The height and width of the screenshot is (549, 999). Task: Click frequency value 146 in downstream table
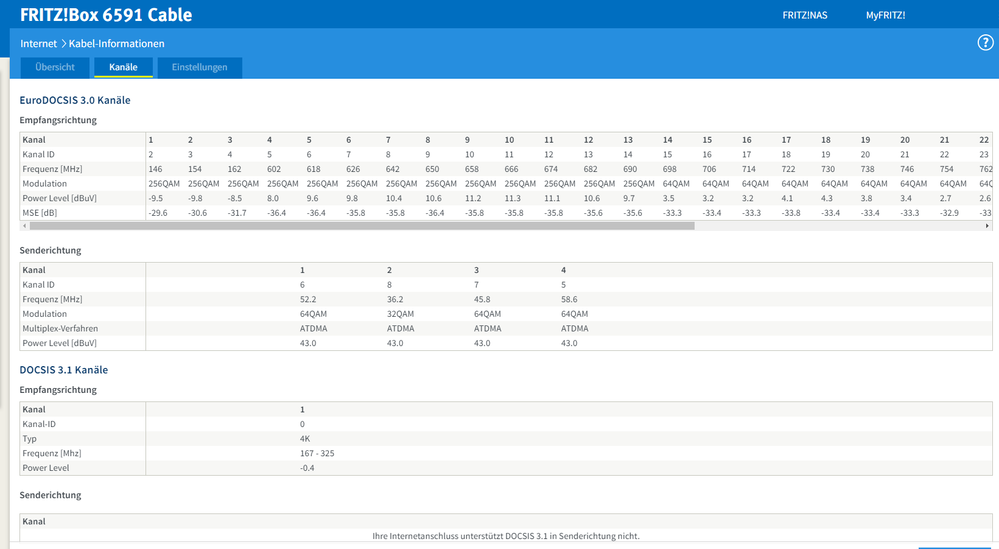coord(155,169)
